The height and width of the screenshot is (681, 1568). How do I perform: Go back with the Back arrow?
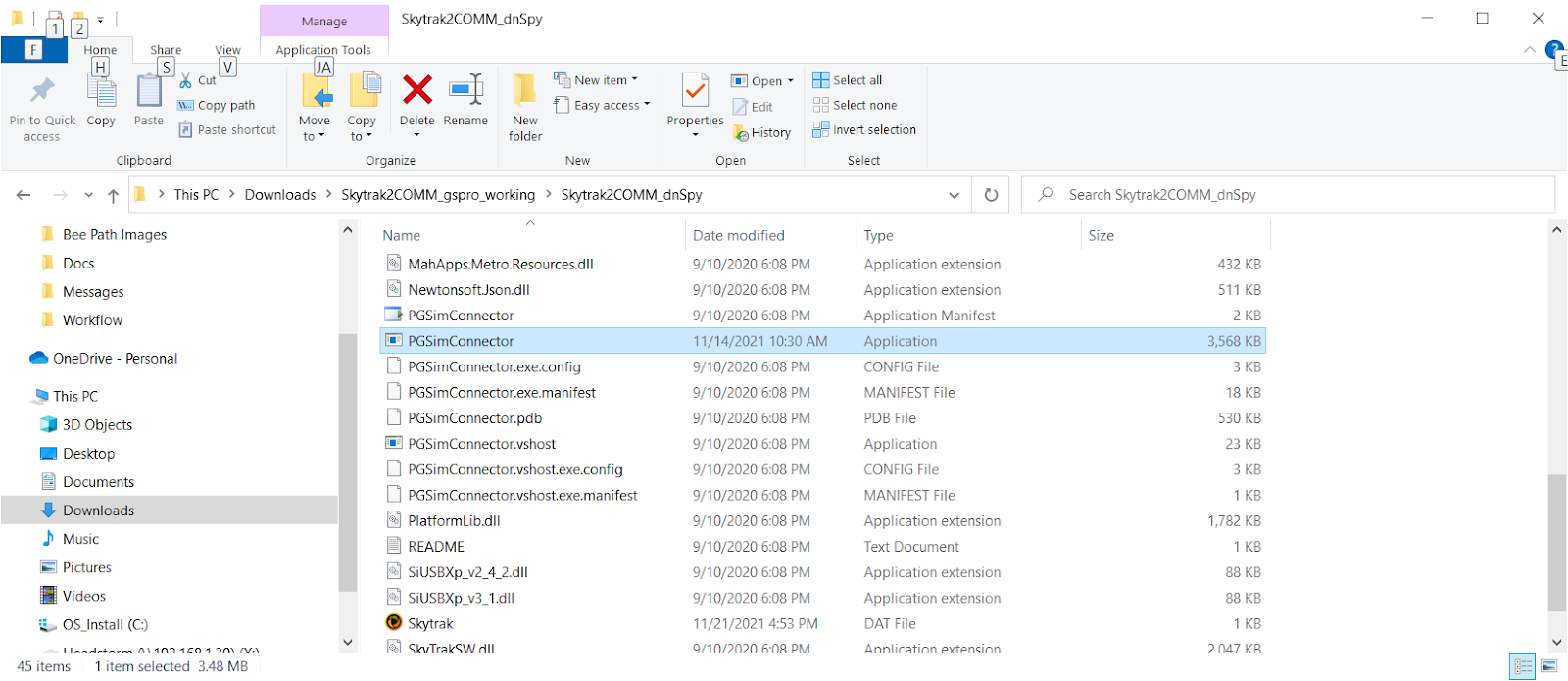point(24,195)
